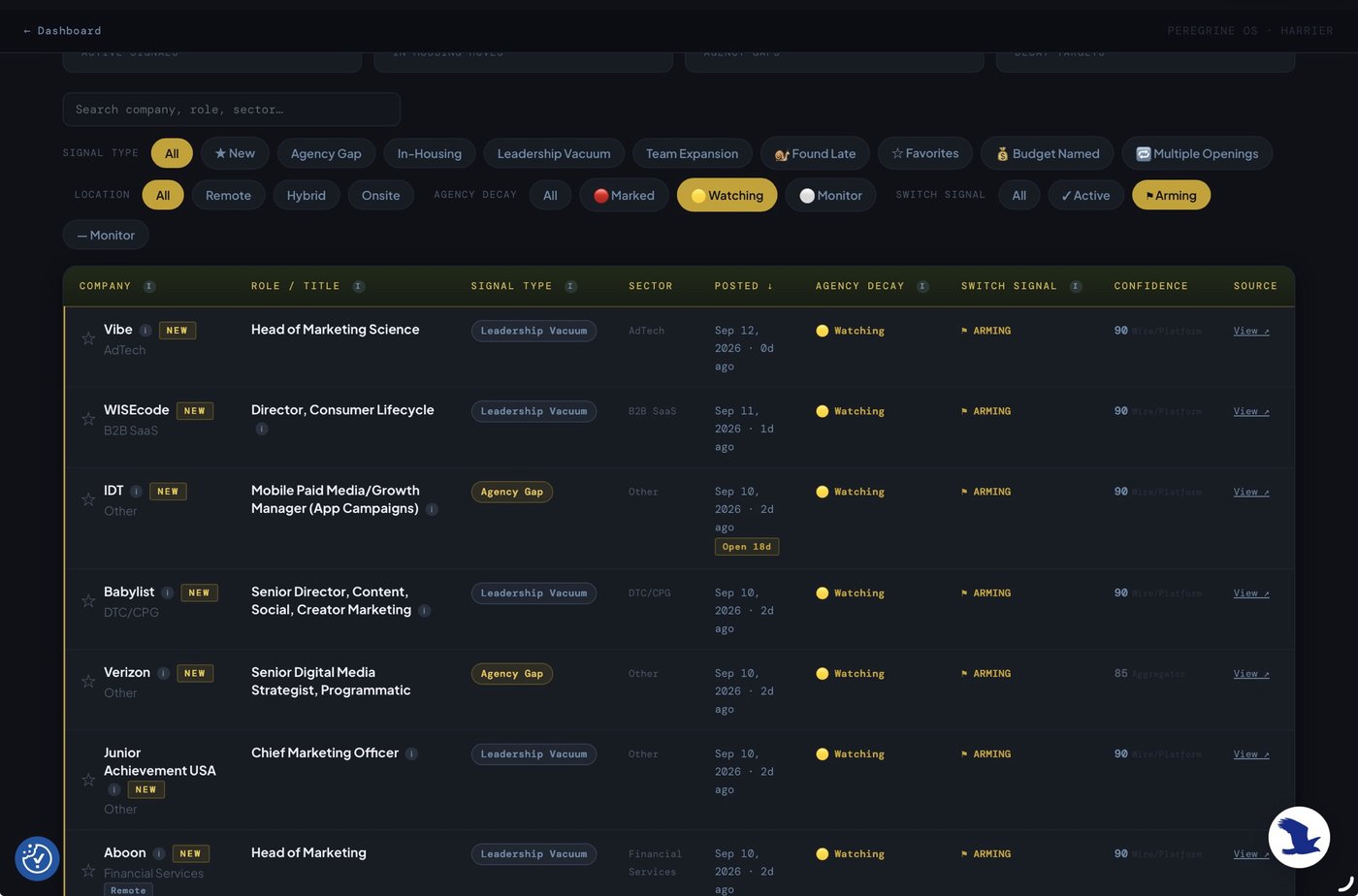Viewport: 1358px width, 896px height.
Task: Filter switch signal by Active
Action: 1086,195
